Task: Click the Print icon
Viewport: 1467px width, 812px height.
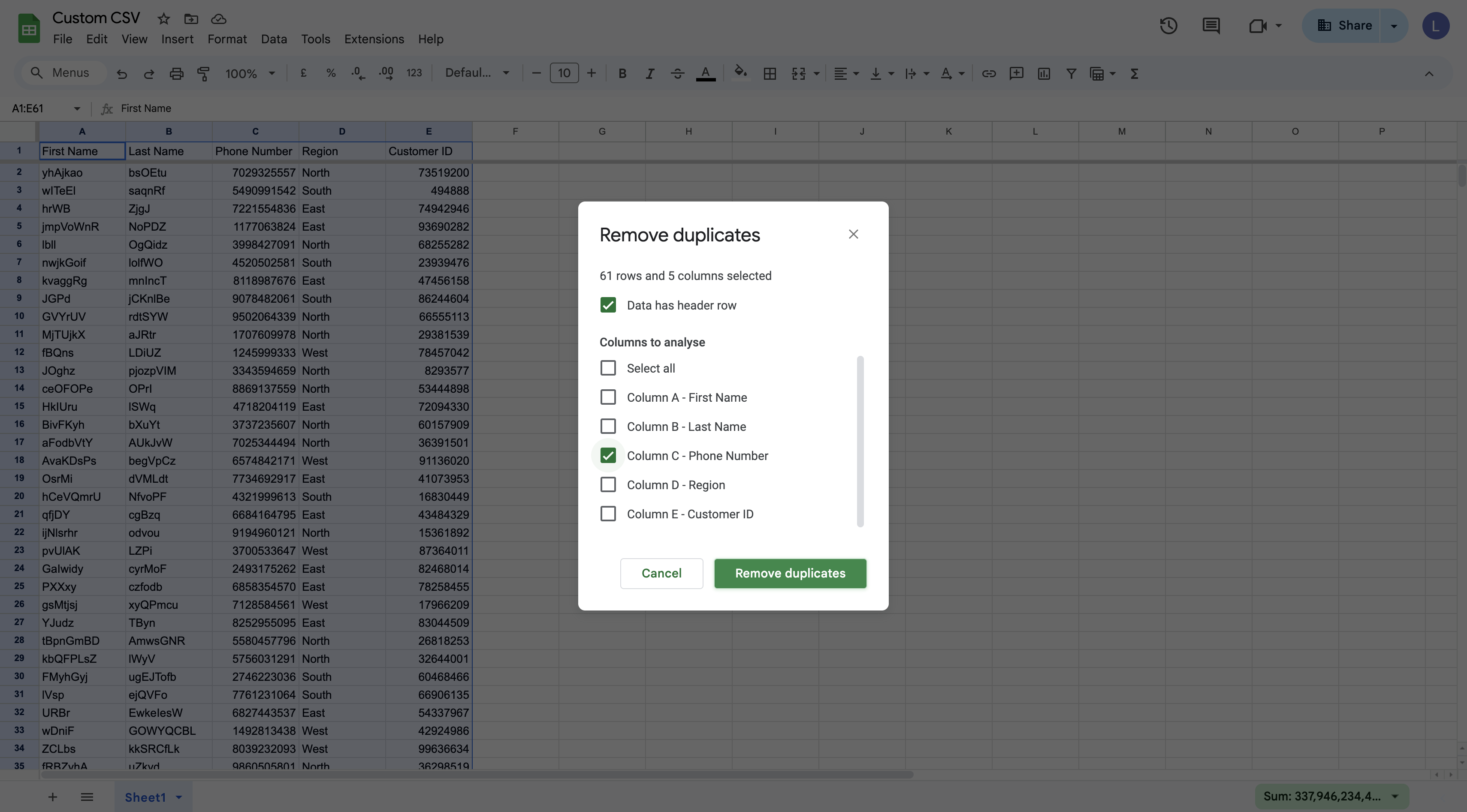Action: pos(176,73)
